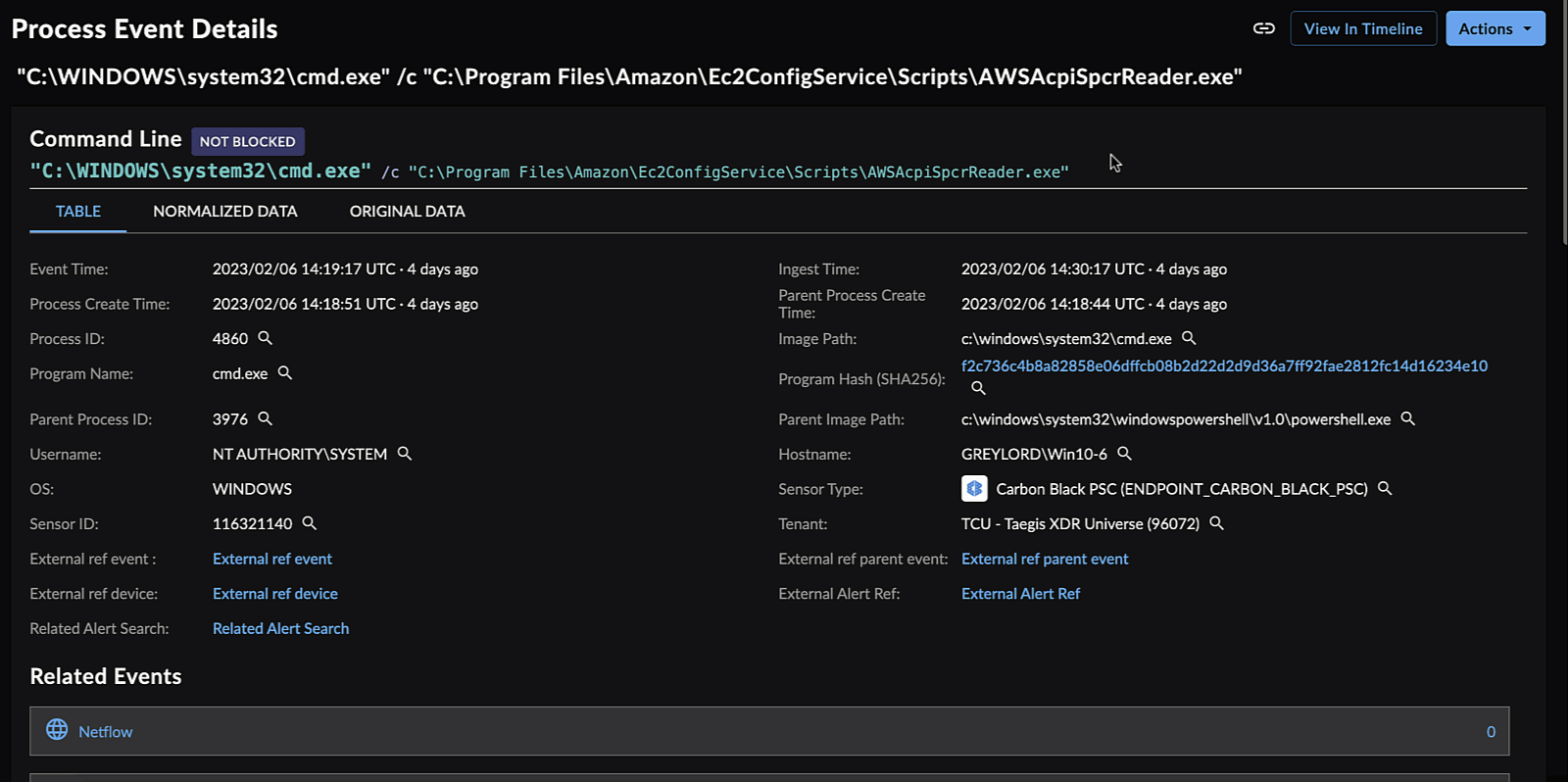Search for program name cmd.exe

pyautogui.click(x=285, y=373)
